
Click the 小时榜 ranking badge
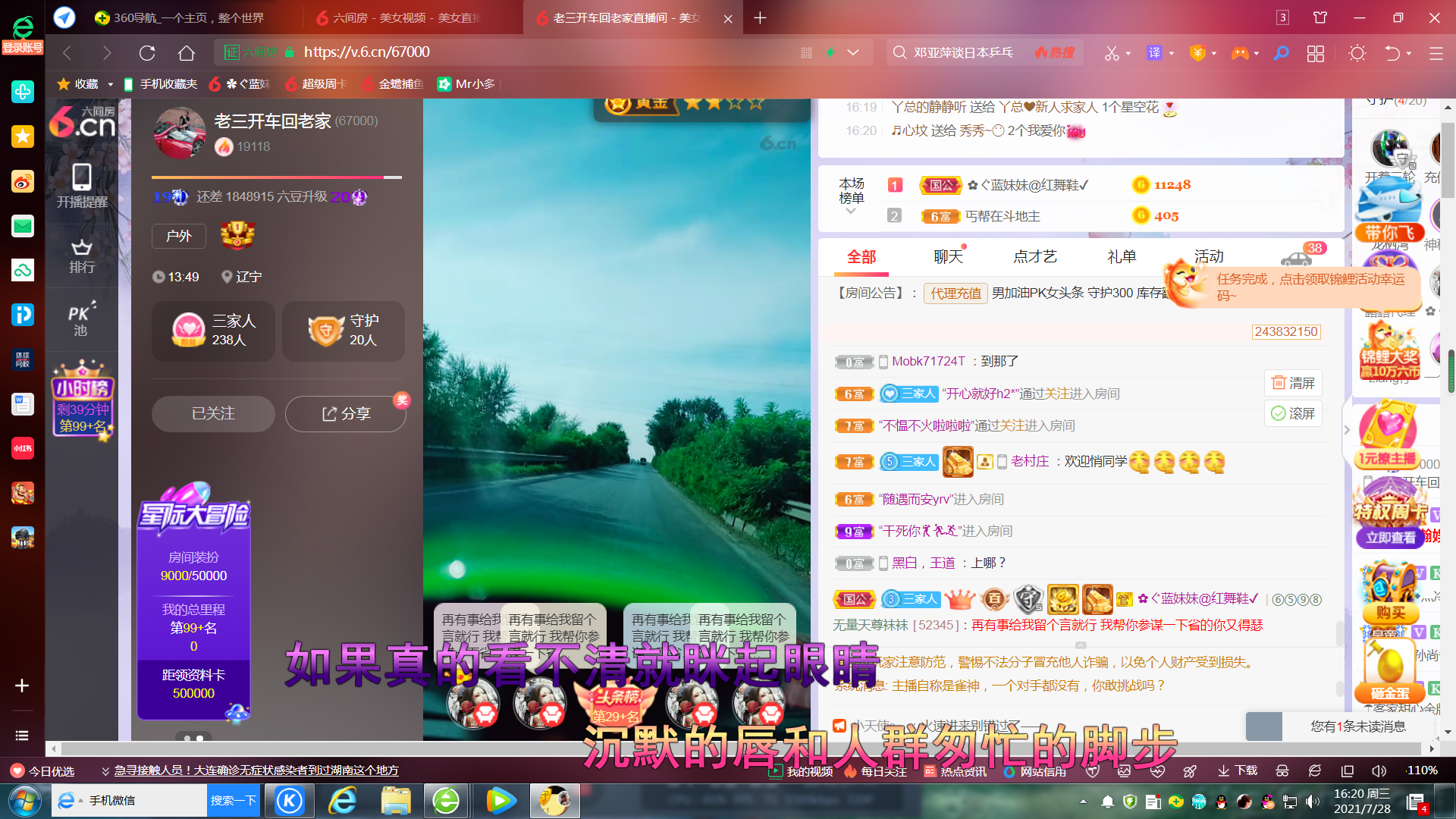[x=83, y=400]
